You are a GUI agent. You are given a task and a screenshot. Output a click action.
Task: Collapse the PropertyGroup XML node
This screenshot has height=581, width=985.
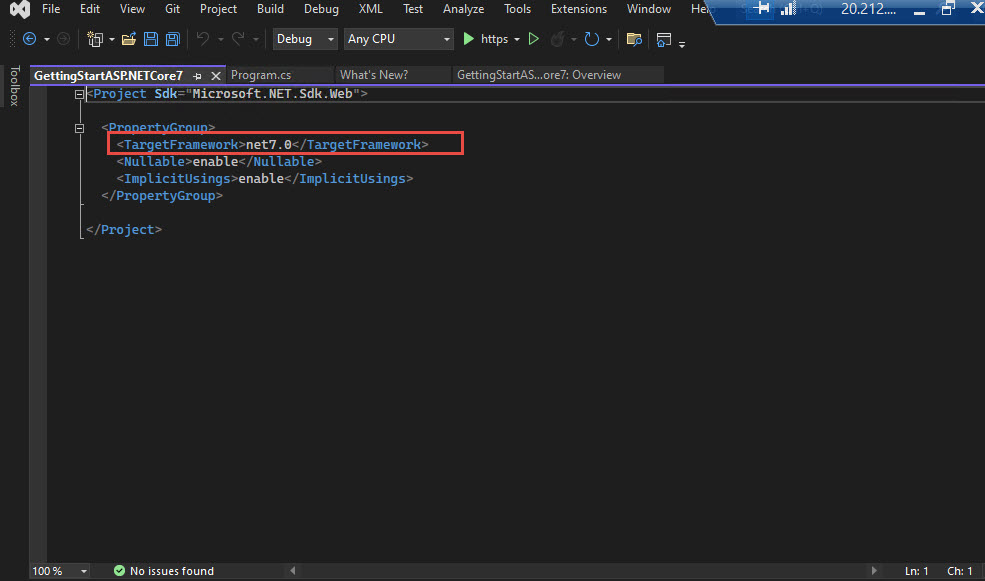coord(79,128)
